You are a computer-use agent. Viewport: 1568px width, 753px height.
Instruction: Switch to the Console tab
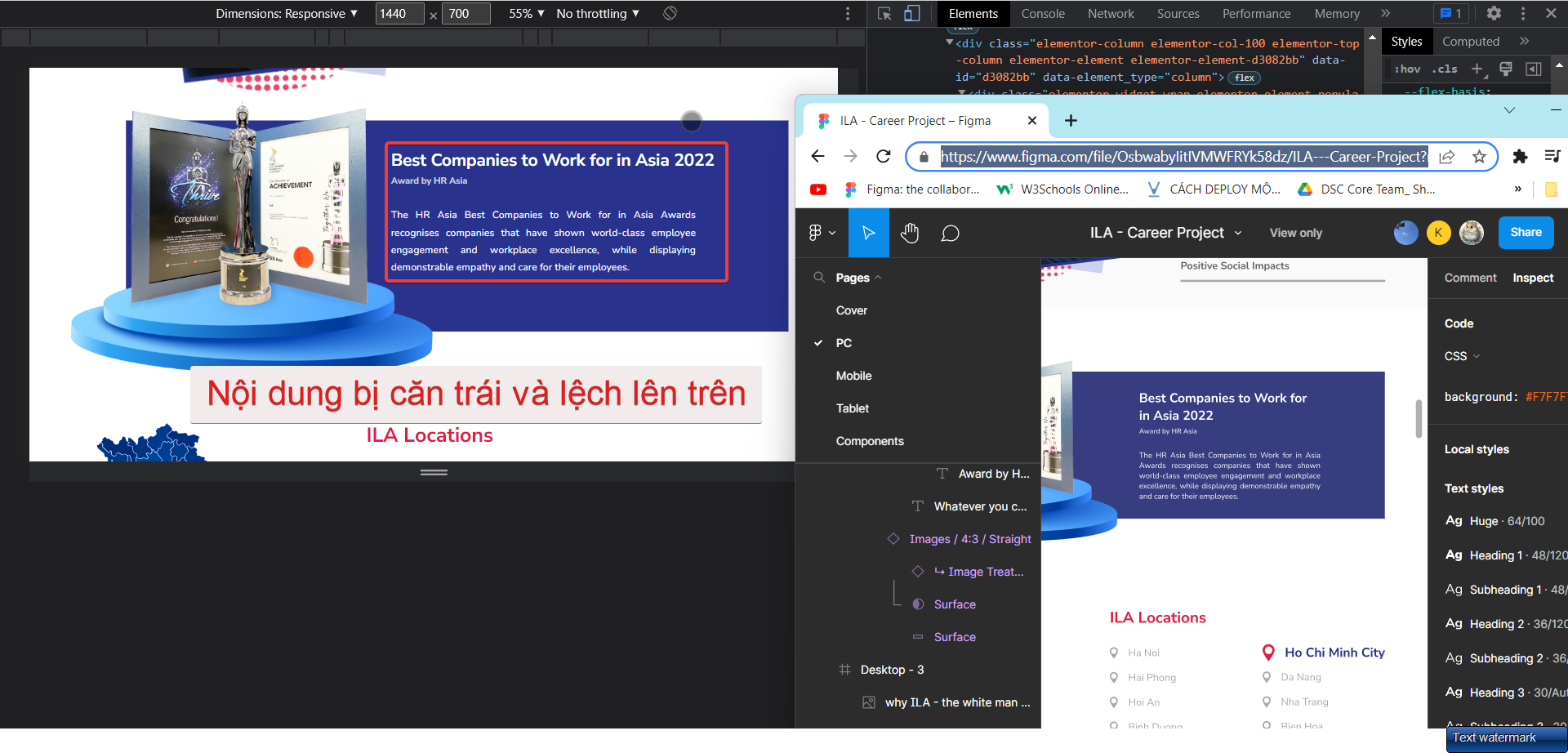(x=1043, y=13)
